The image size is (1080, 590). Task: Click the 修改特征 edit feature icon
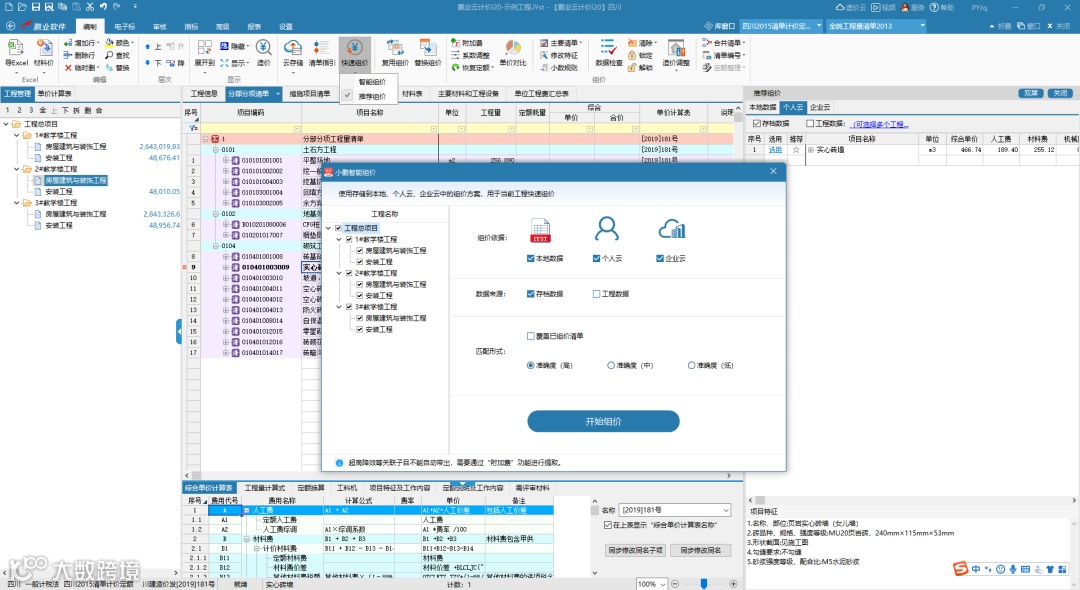click(x=544, y=55)
